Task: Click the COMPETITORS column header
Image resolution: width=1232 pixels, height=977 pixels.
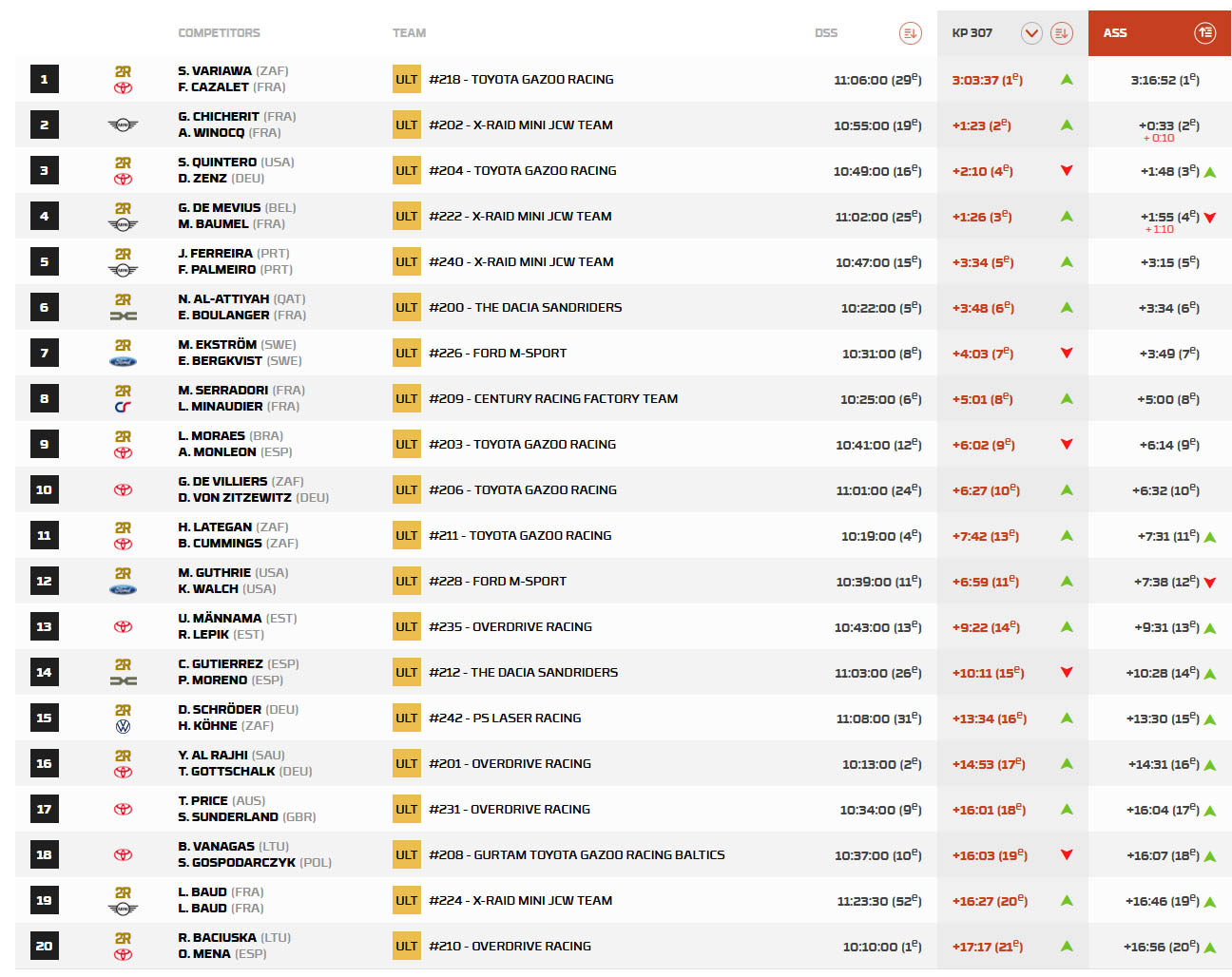Action: 219,33
